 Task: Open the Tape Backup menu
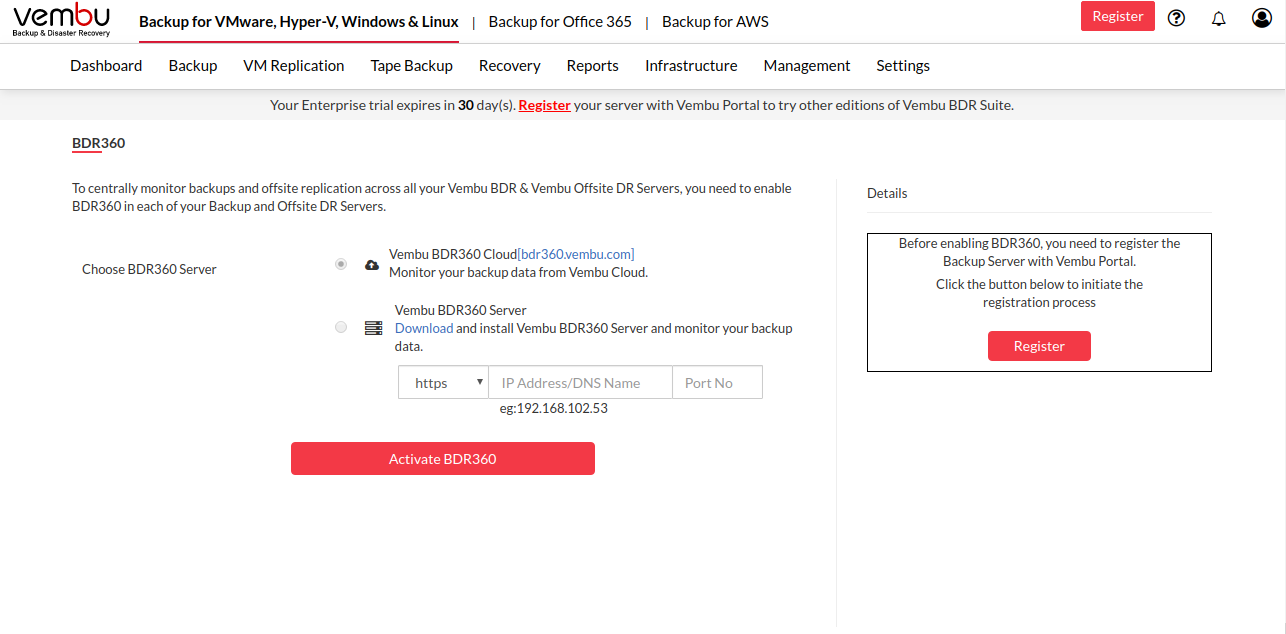coord(411,65)
